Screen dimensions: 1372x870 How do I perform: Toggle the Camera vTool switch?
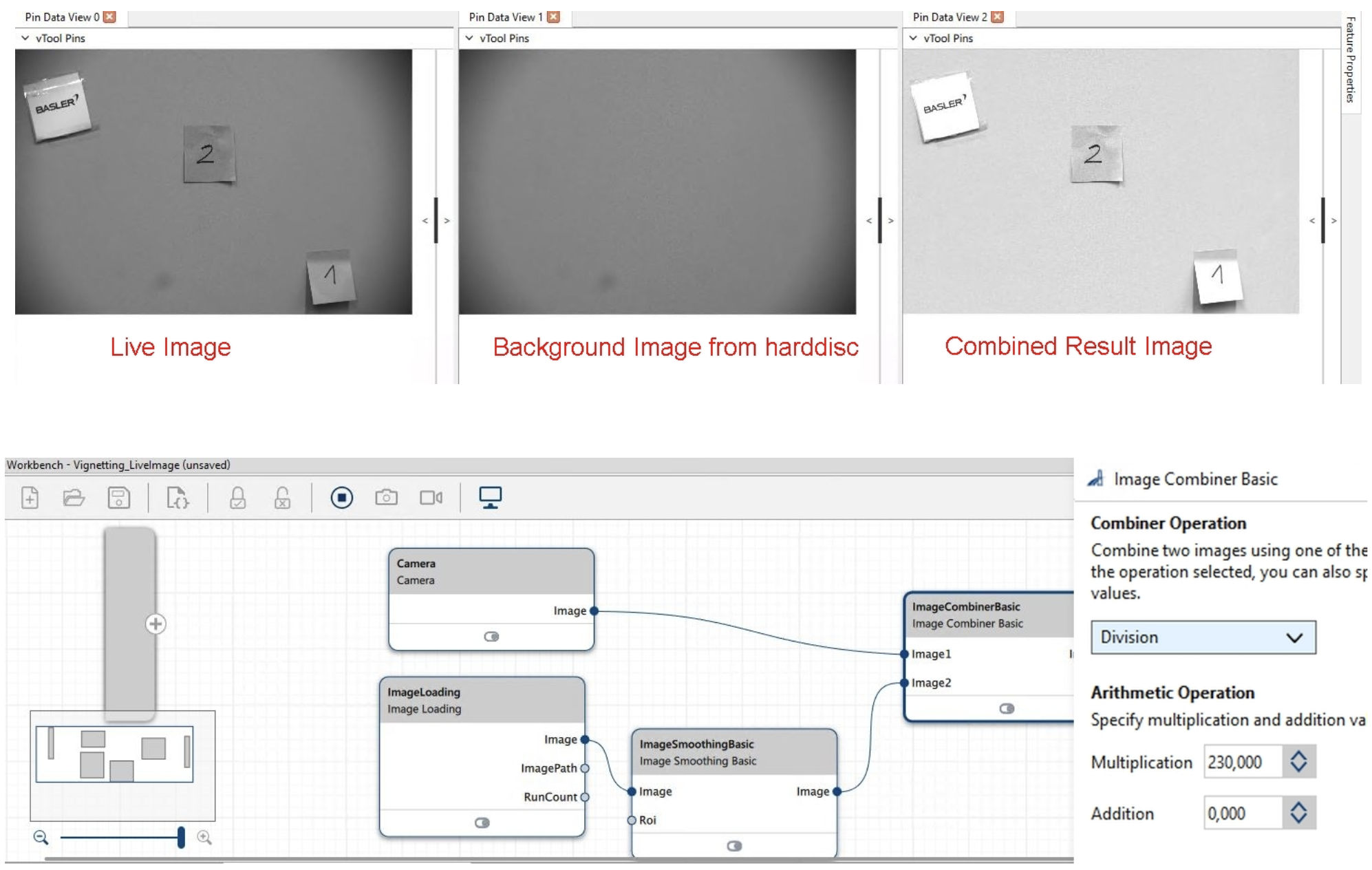point(491,637)
